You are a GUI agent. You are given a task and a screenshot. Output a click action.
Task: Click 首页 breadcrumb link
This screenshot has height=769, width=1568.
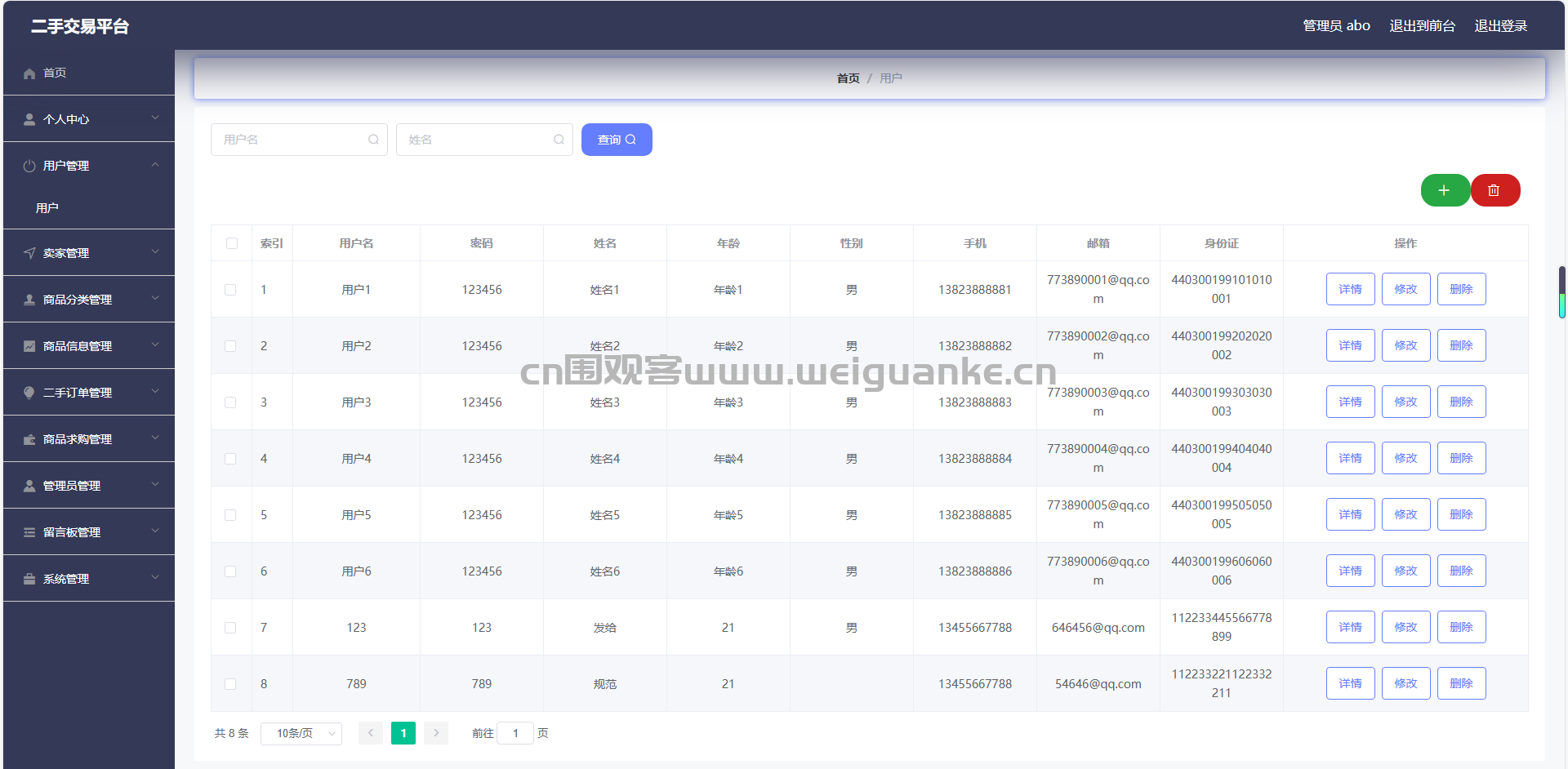point(848,78)
